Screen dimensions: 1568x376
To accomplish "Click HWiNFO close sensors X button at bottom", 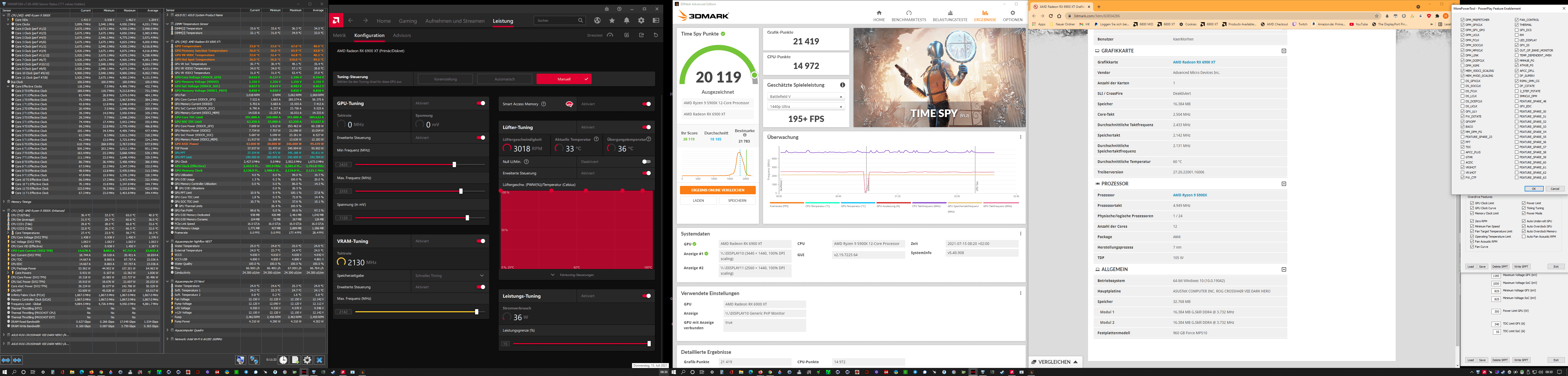I will pyautogui.click(x=320, y=360).
